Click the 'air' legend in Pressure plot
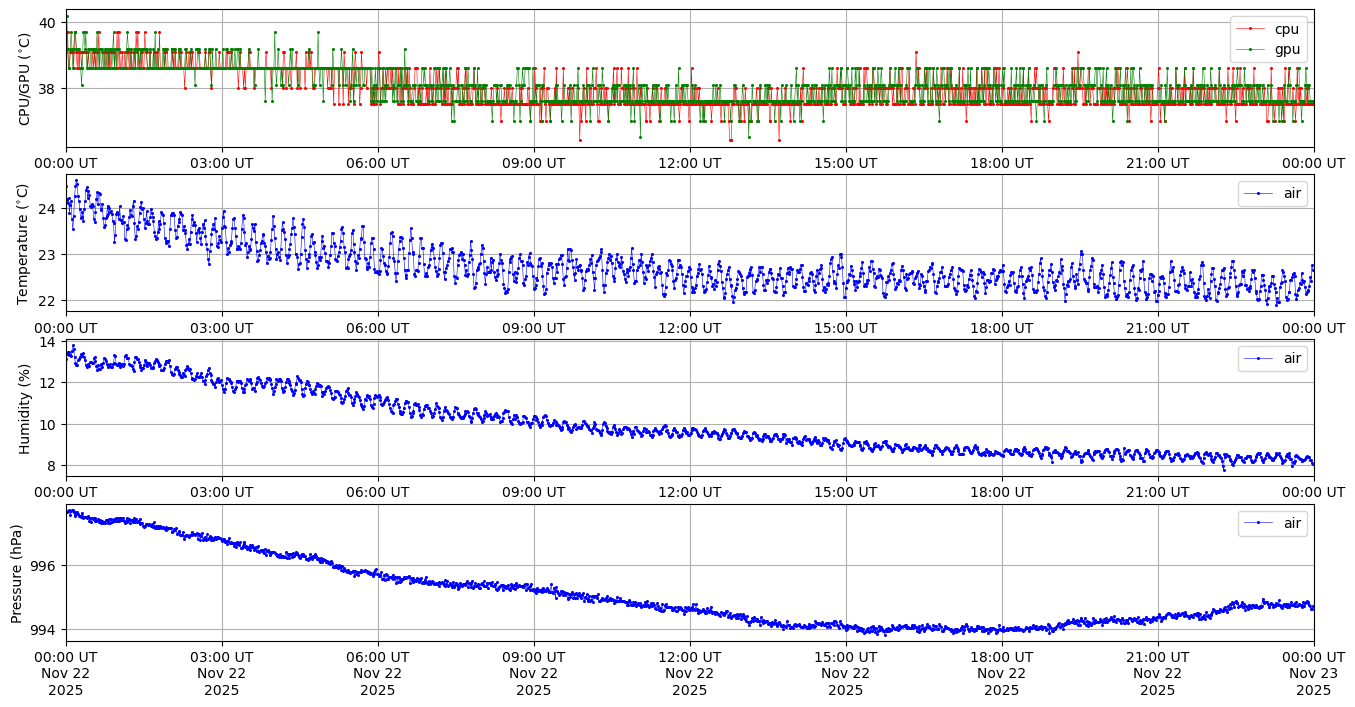 1293,523
